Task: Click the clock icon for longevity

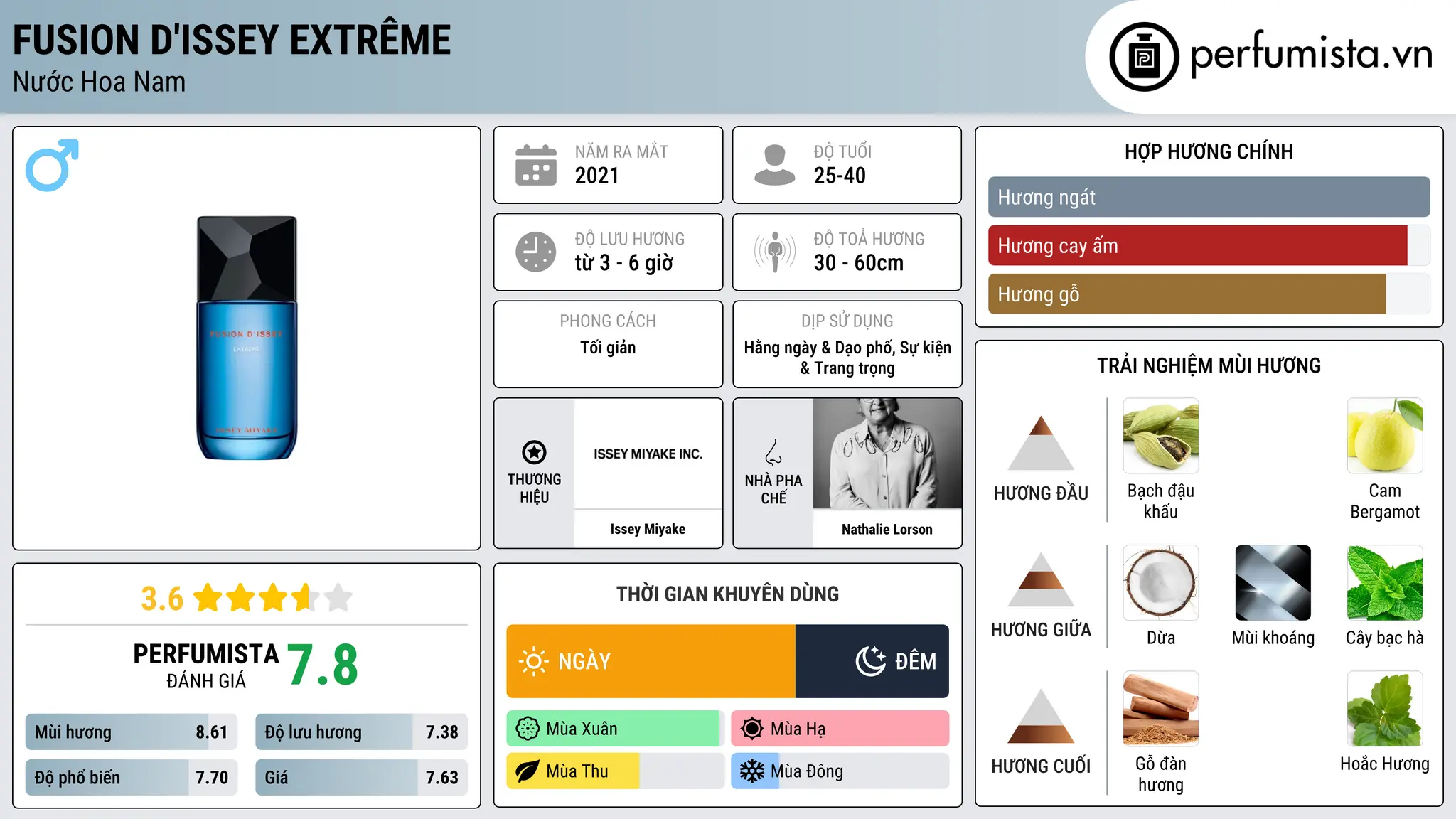Action: (536, 252)
